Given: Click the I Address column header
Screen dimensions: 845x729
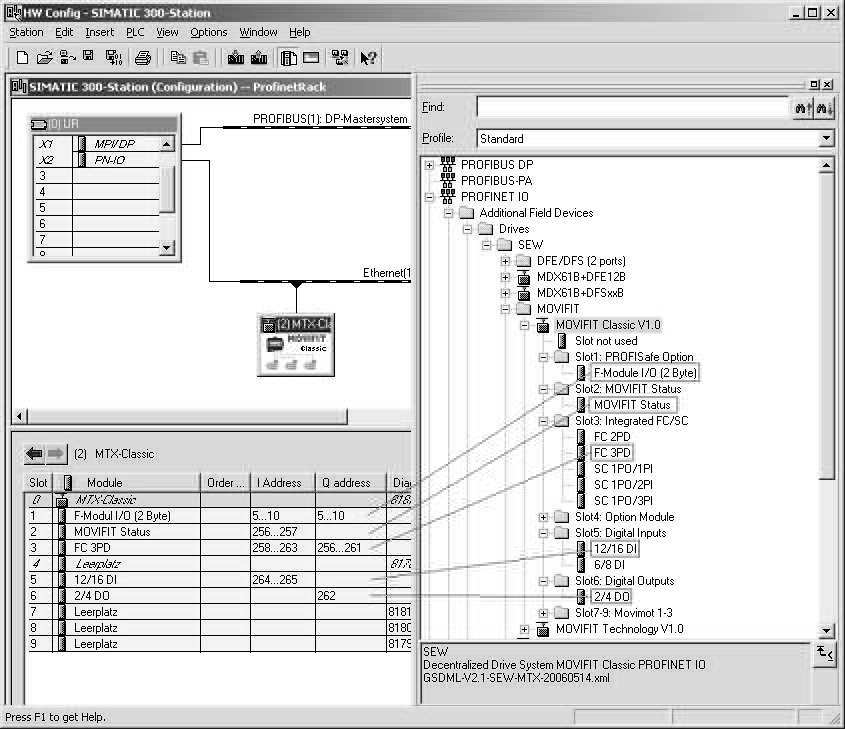Looking at the screenshot, I should pos(283,483).
